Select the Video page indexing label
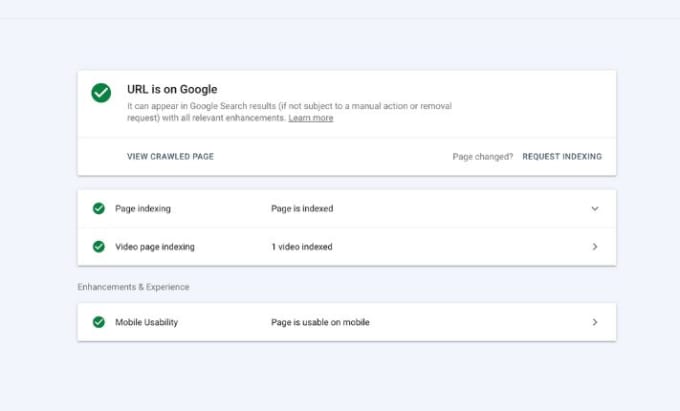Screen dimensions: 680x411 (155, 247)
